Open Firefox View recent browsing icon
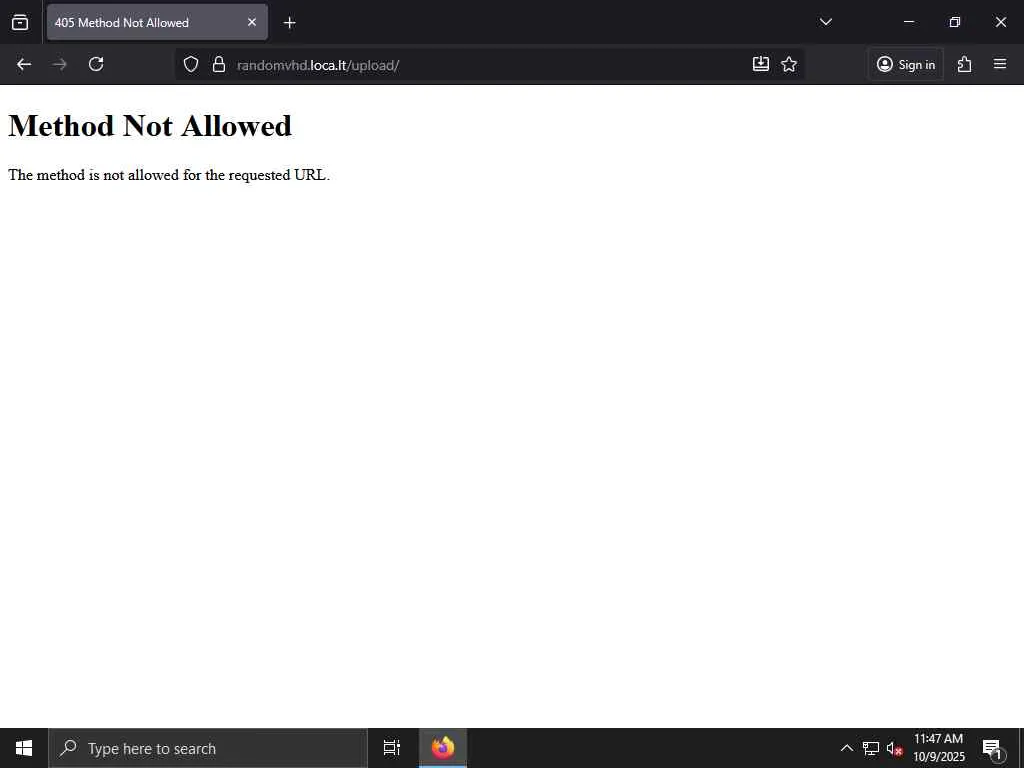The width and height of the screenshot is (1024, 768). coord(20,22)
